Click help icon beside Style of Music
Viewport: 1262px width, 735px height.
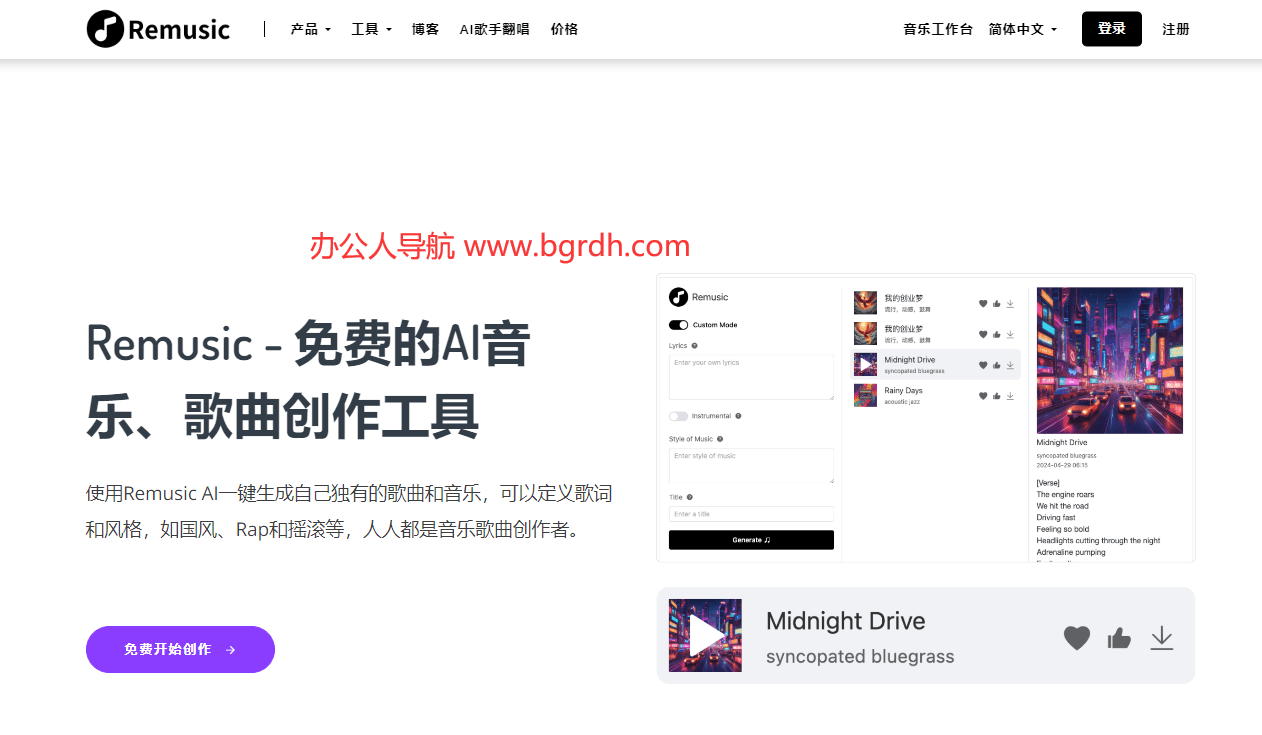(x=720, y=439)
